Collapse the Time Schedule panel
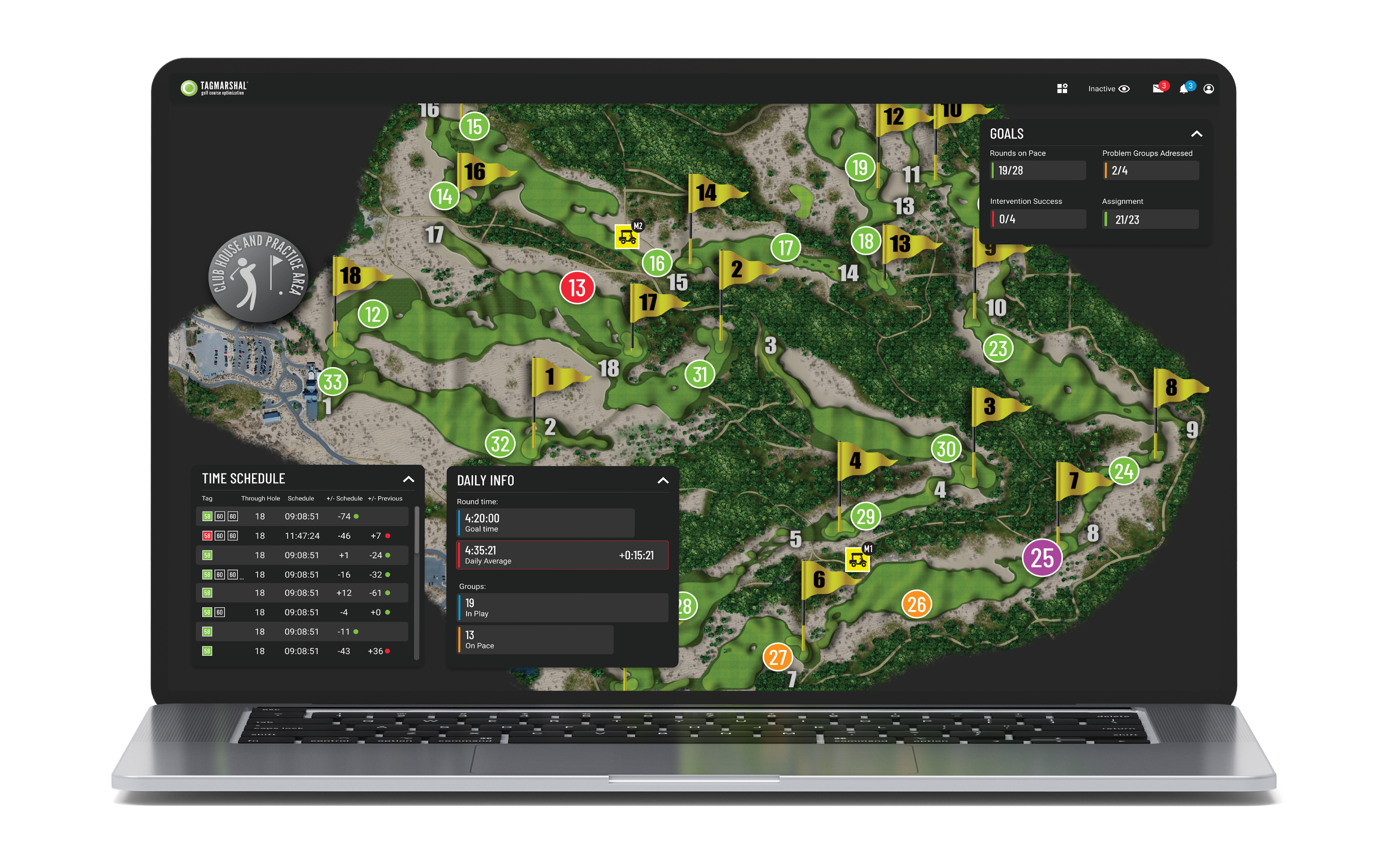 pyautogui.click(x=409, y=479)
